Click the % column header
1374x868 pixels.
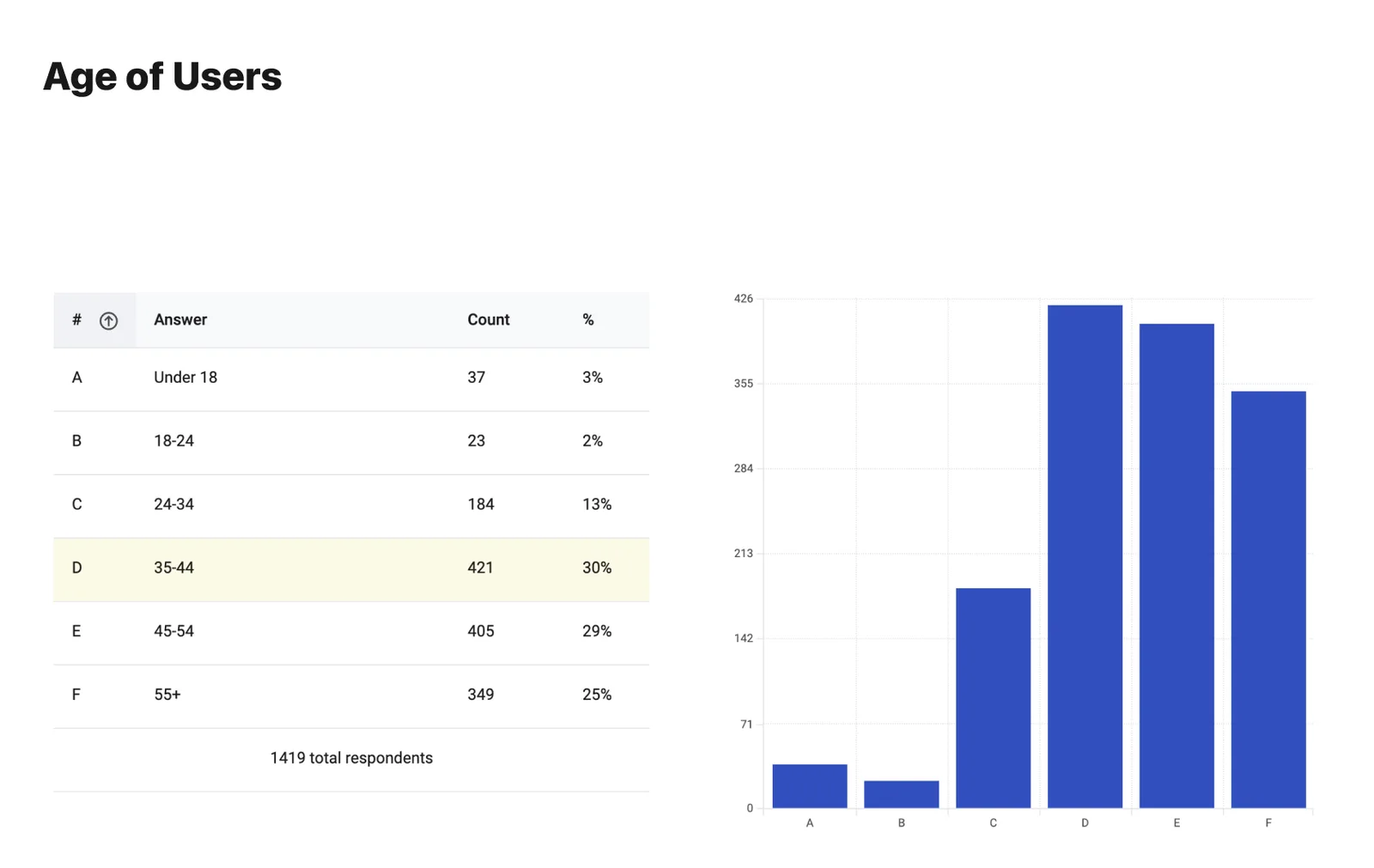click(588, 319)
